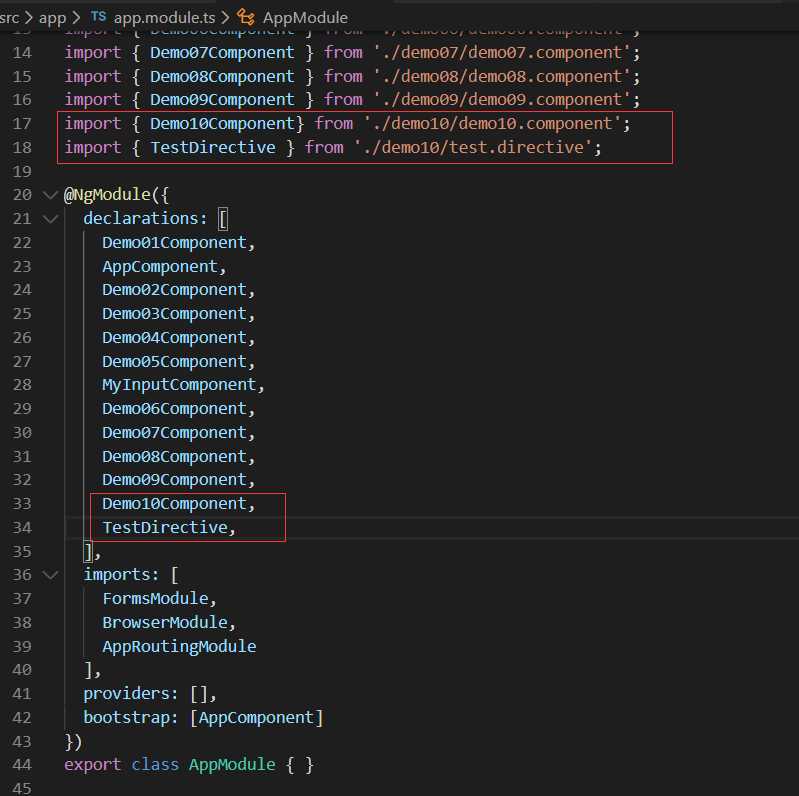Click 'AppRoutingModule' on line 39
The height and width of the screenshot is (796, 799).
coord(179,647)
